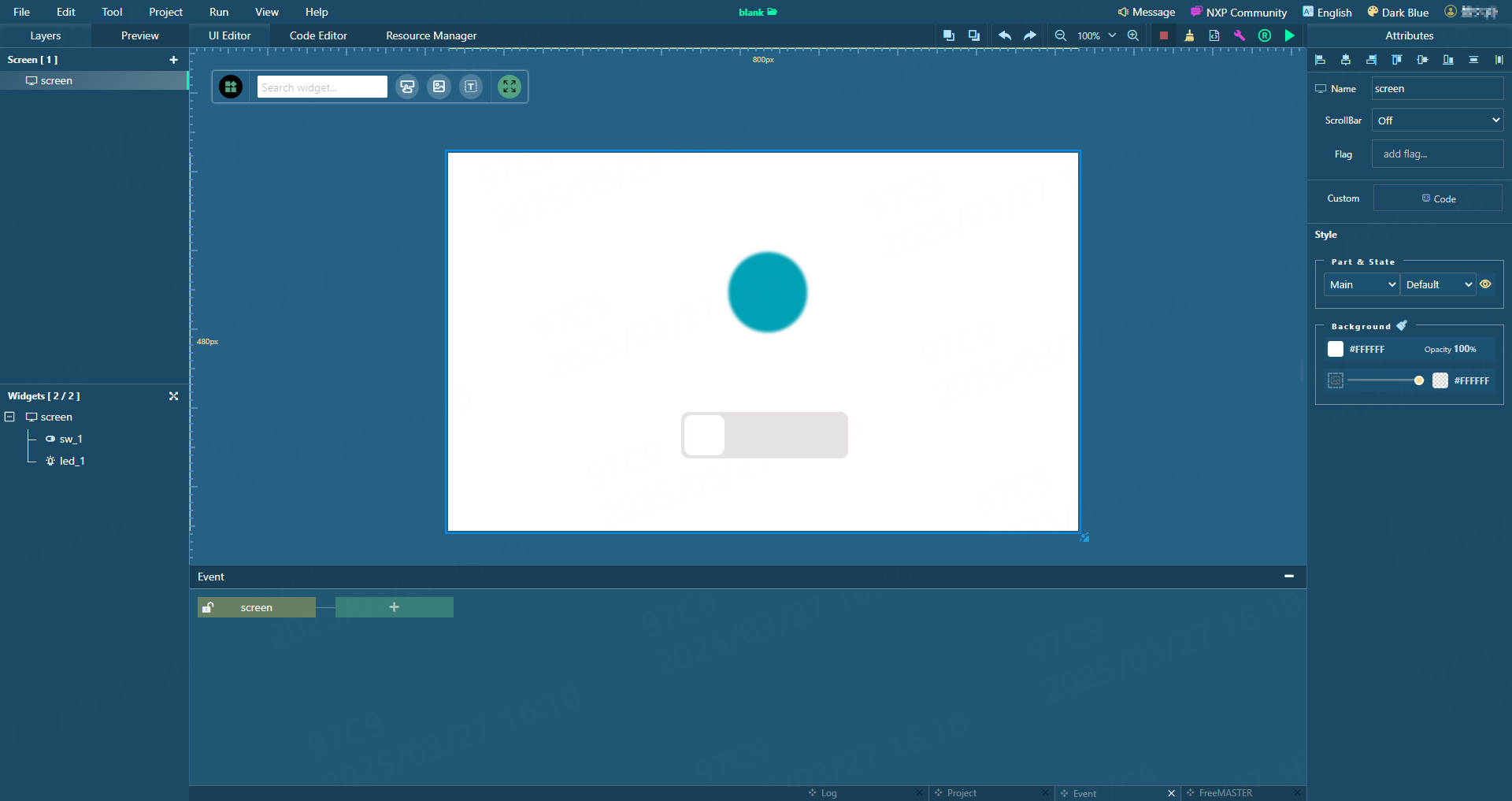Image resolution: width=1512 pixels, height=801 pixels.
Task: Focus the Search widget input field
Action: click(322, 87)
